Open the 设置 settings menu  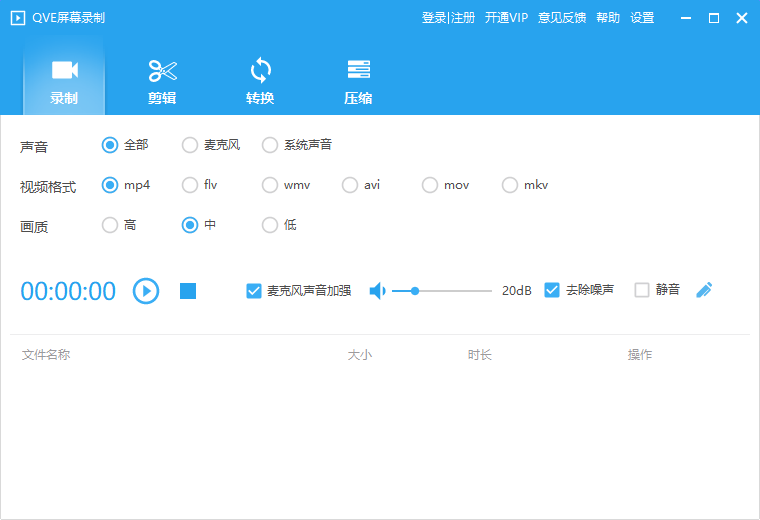pyautogui.click(x=642, y=18)
